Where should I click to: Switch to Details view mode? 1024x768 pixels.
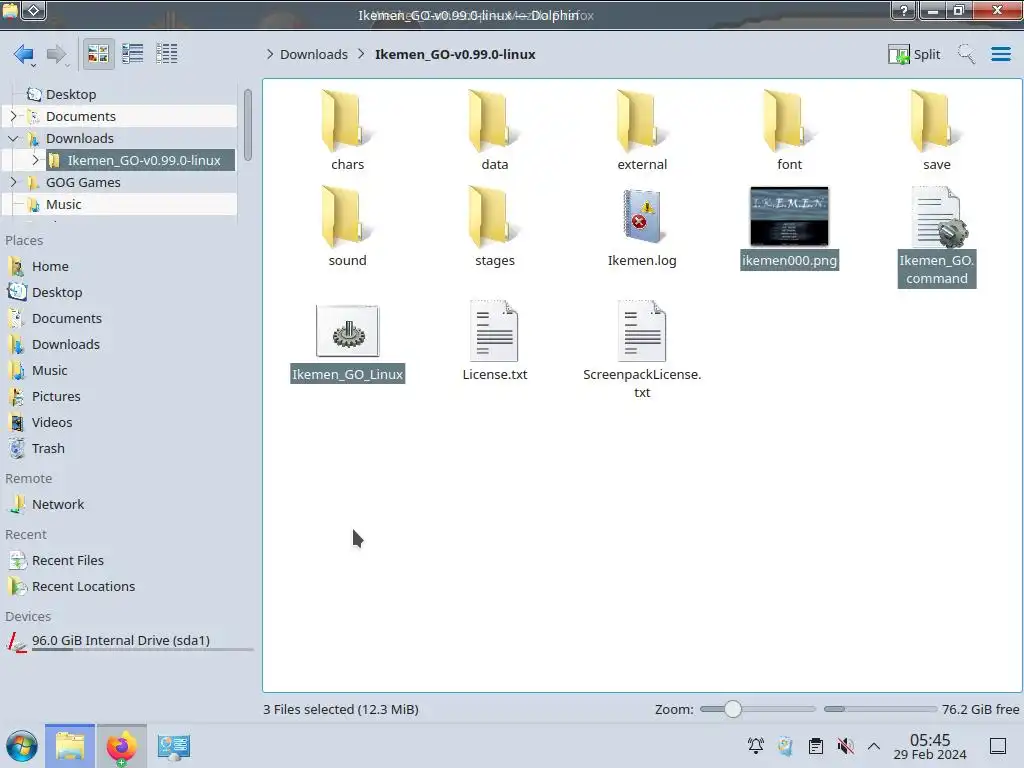point(167,54)
